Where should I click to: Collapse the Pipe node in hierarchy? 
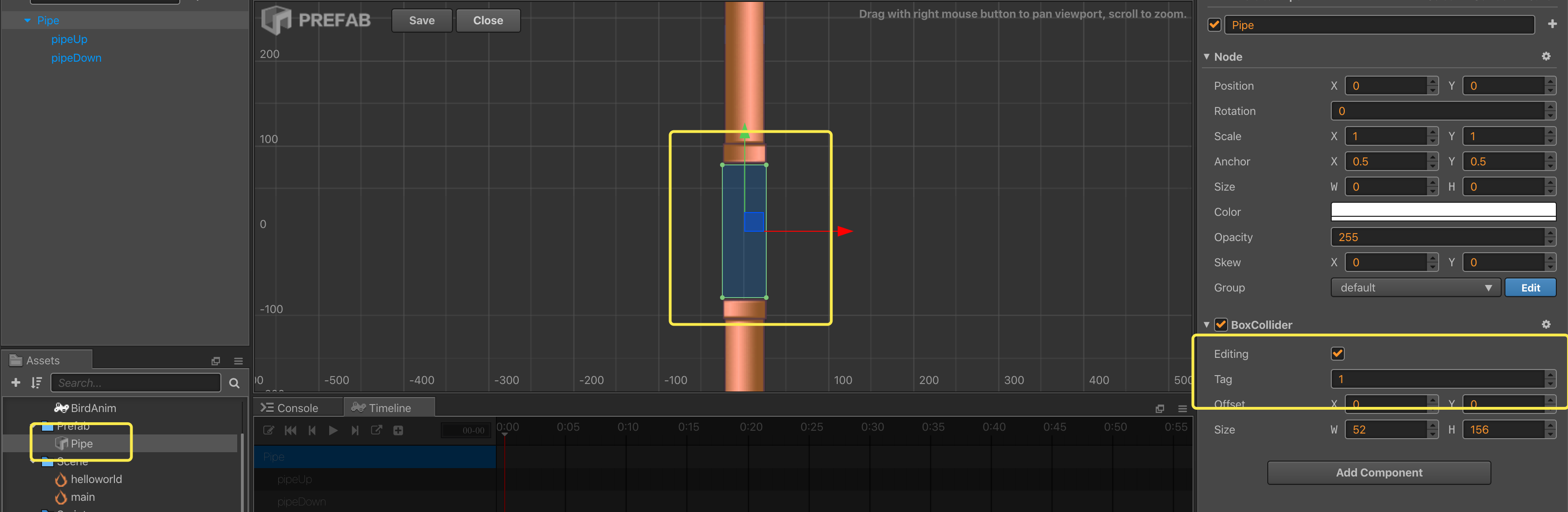pyautogui.click(x=28, y=20)
